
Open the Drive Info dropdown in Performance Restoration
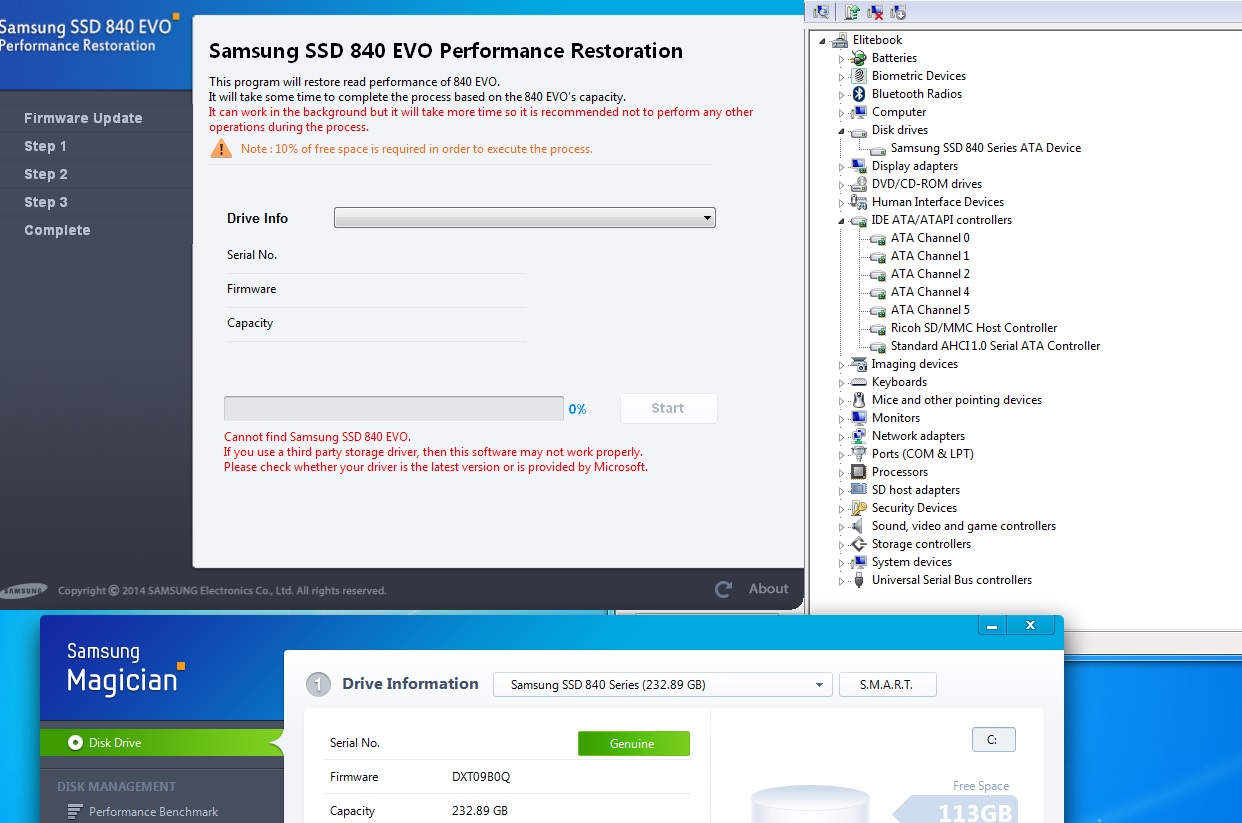[x=524, y=218]
